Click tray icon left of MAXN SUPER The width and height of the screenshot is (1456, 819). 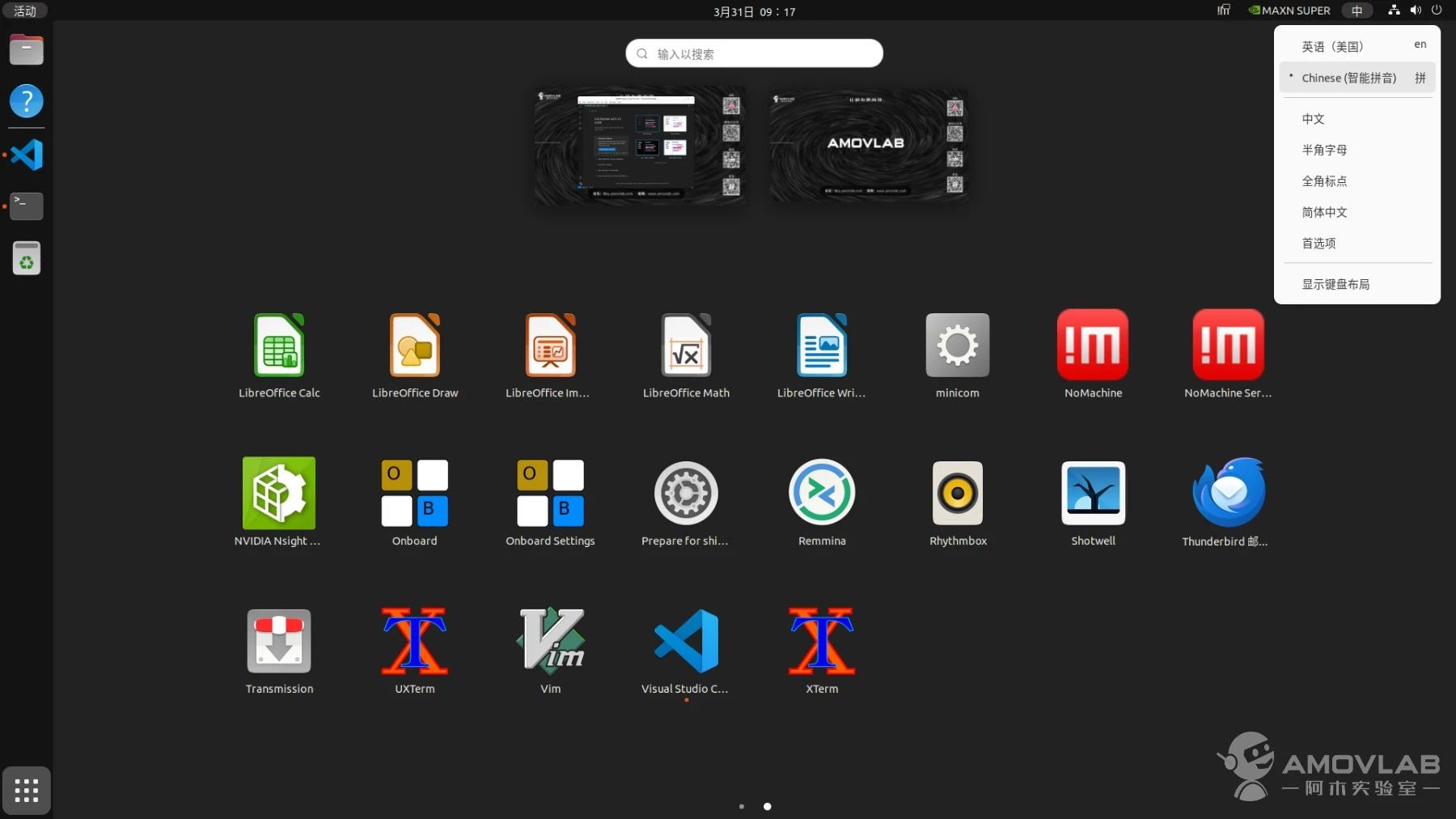tap(1224, 11)
